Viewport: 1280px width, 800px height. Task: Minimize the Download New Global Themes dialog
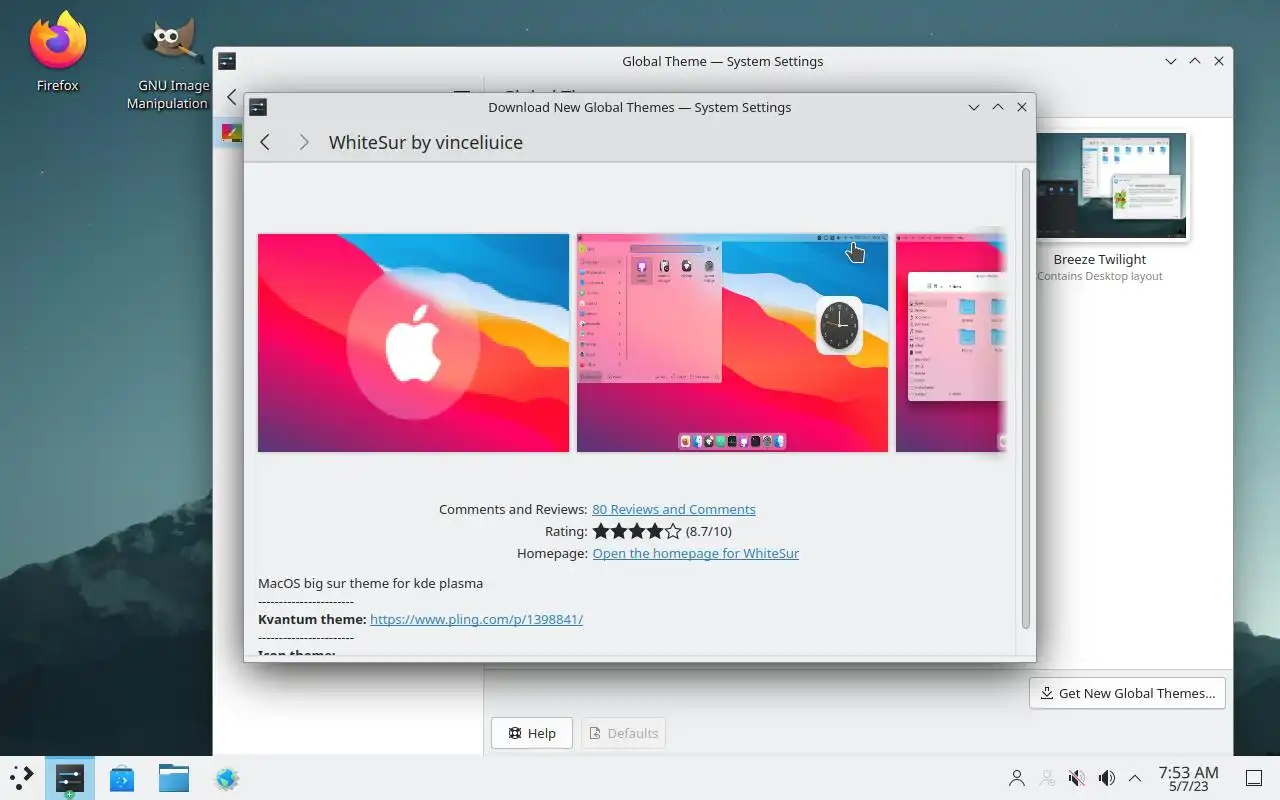[974, 107]
